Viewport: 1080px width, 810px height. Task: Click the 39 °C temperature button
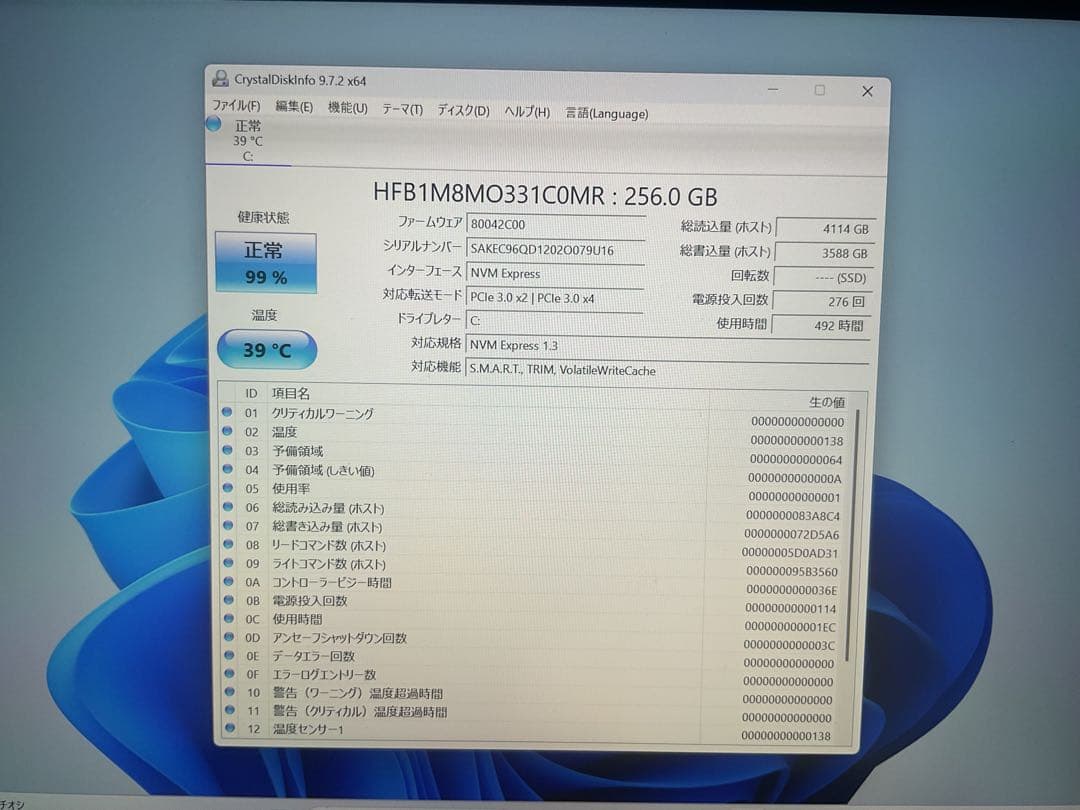267,350
